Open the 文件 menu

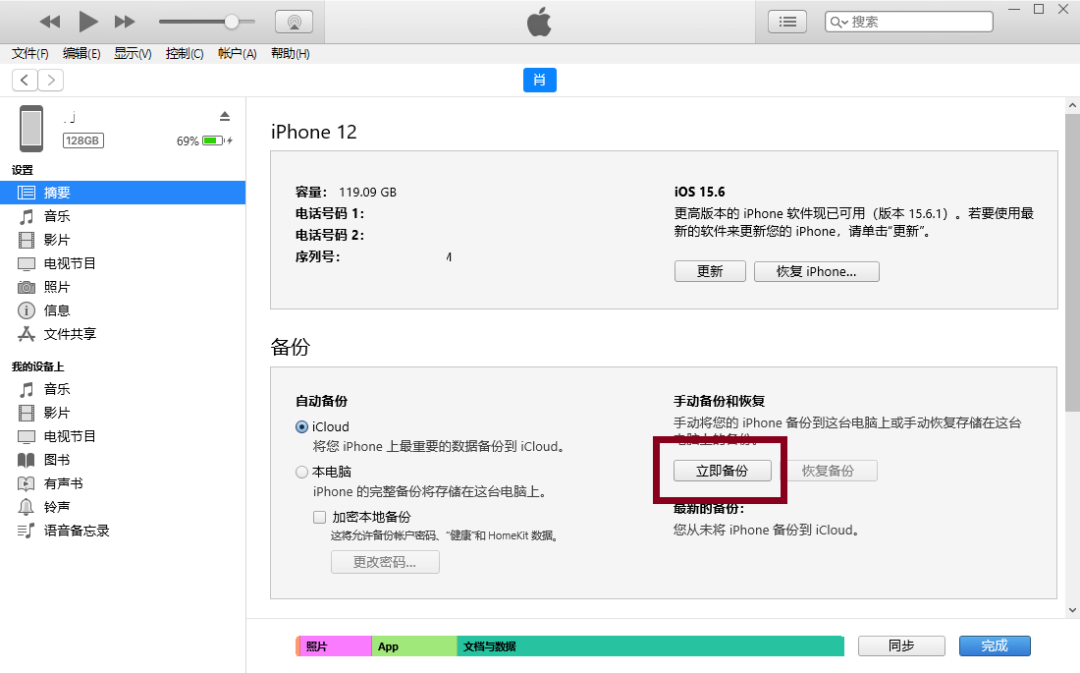[29, 54]
